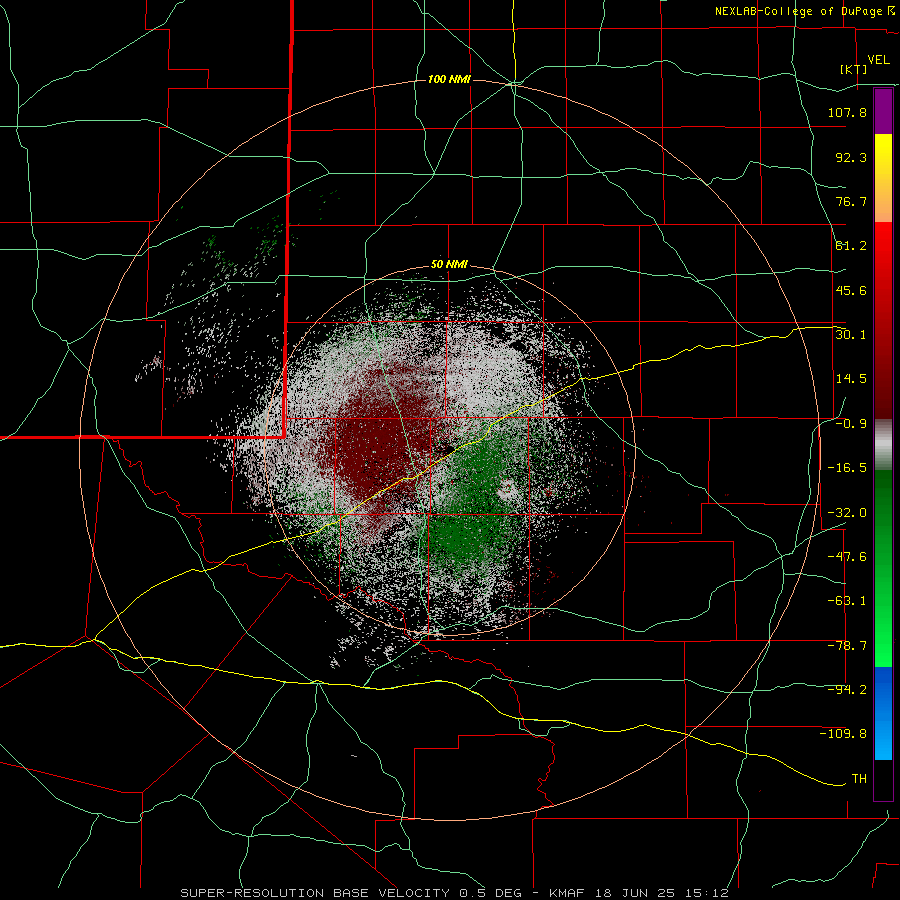Click the NEXLAB-College of DuPage watermark text

804,11
